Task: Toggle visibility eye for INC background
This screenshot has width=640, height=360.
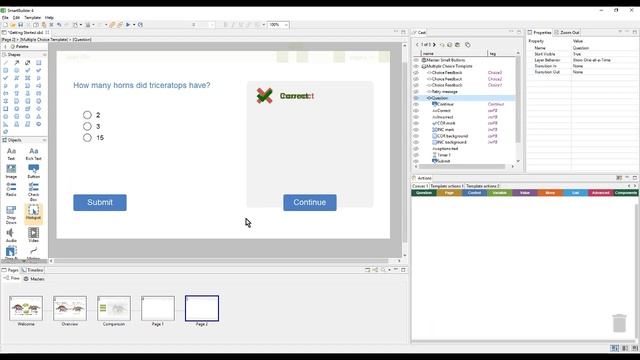Action: point(416,142)
